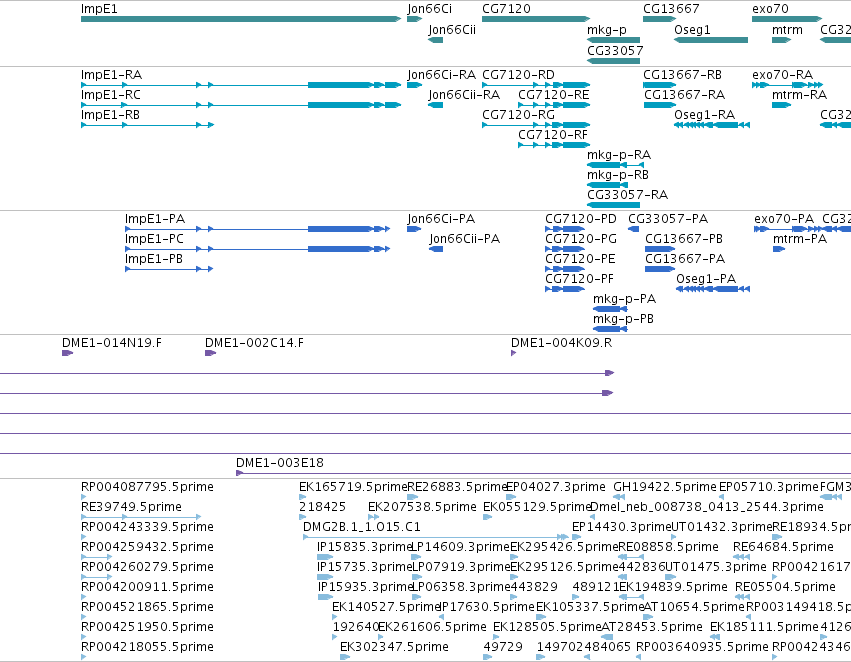Click protein mtrm-PA
Viewport: 851px width, 662px height.
coord(779,250)
